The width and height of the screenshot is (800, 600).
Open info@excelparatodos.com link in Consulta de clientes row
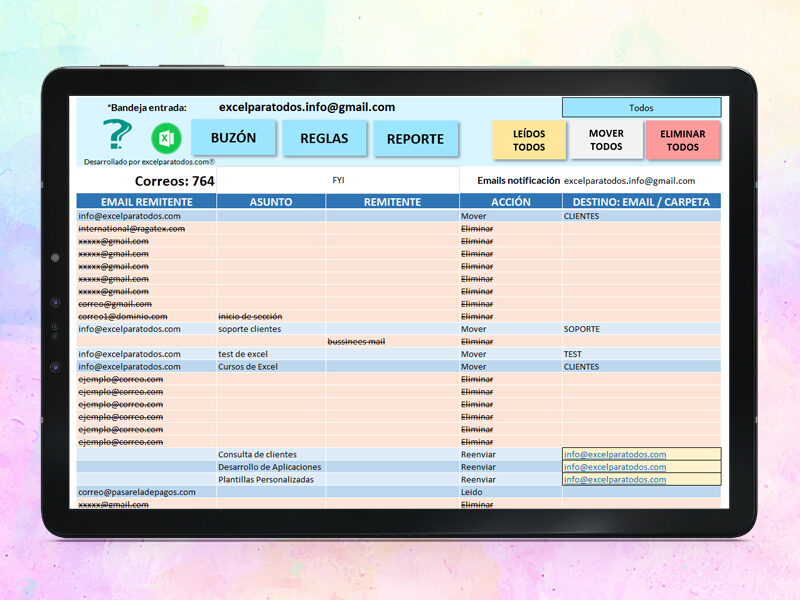pyautogui.click(x=615, y=454)
